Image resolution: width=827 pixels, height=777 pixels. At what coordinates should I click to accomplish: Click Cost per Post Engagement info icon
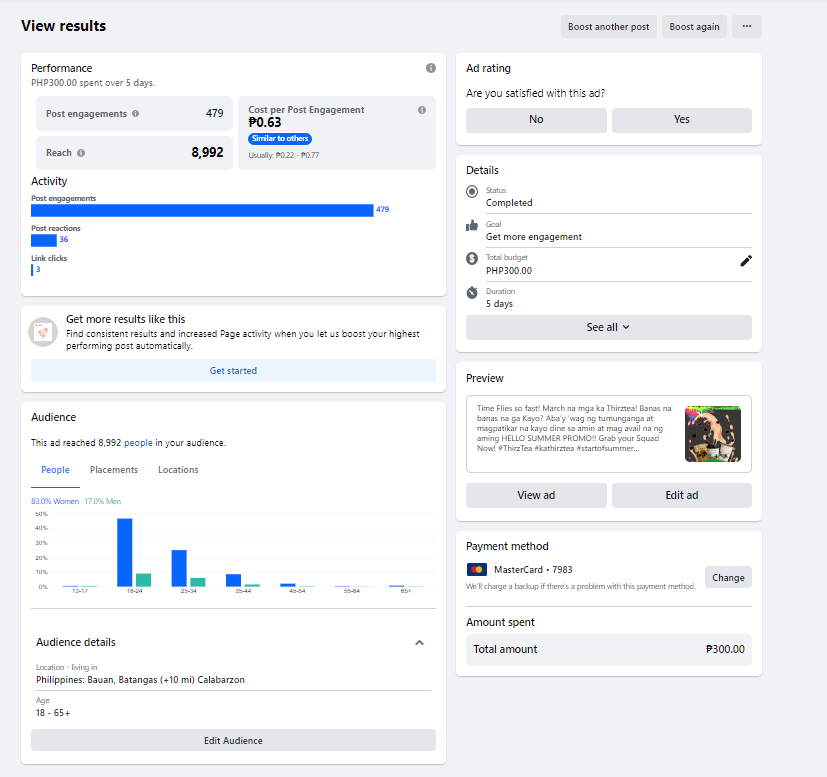click(x=422, y=110)
